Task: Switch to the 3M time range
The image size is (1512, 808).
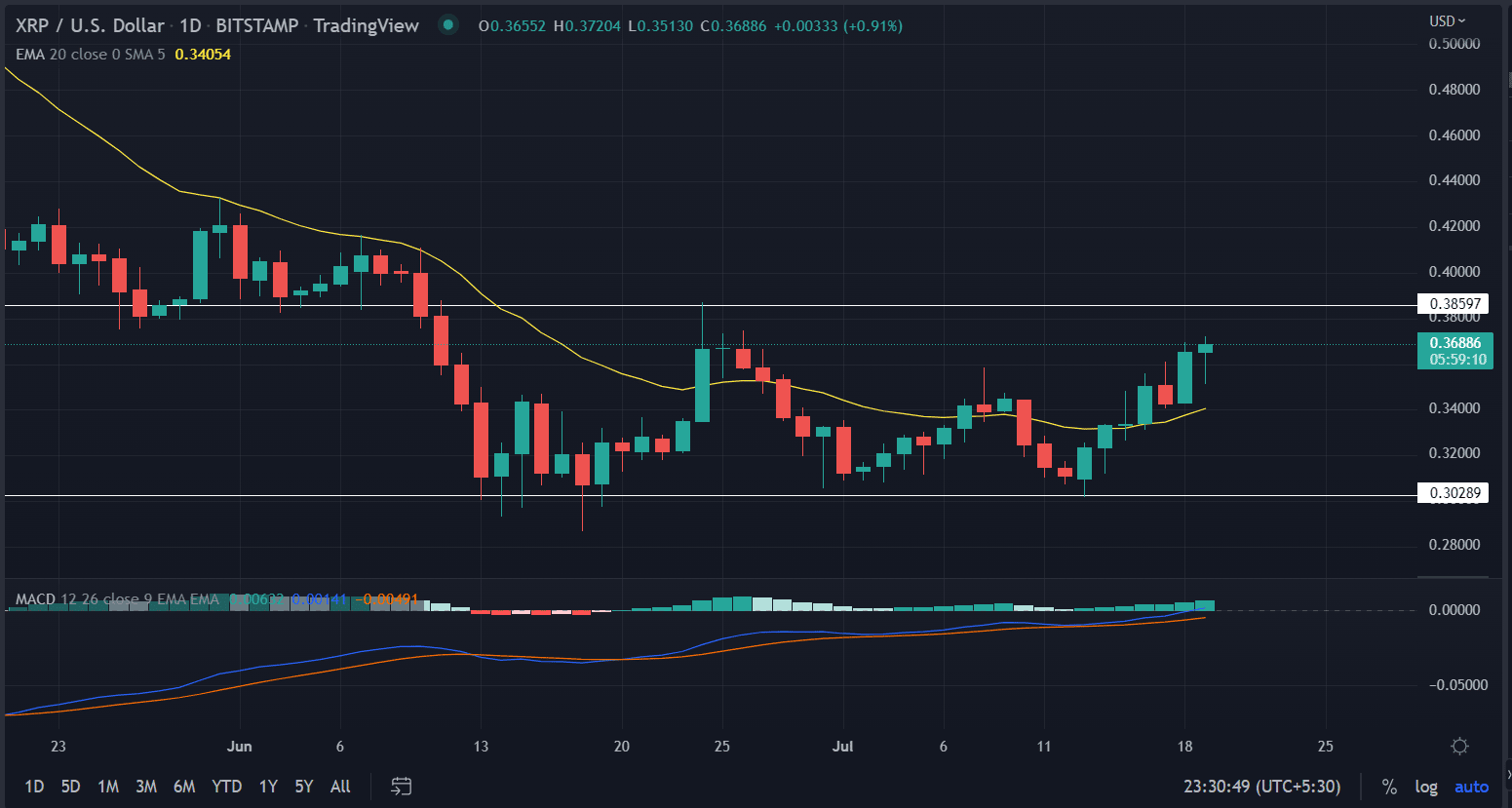Action: pos(146,787)
